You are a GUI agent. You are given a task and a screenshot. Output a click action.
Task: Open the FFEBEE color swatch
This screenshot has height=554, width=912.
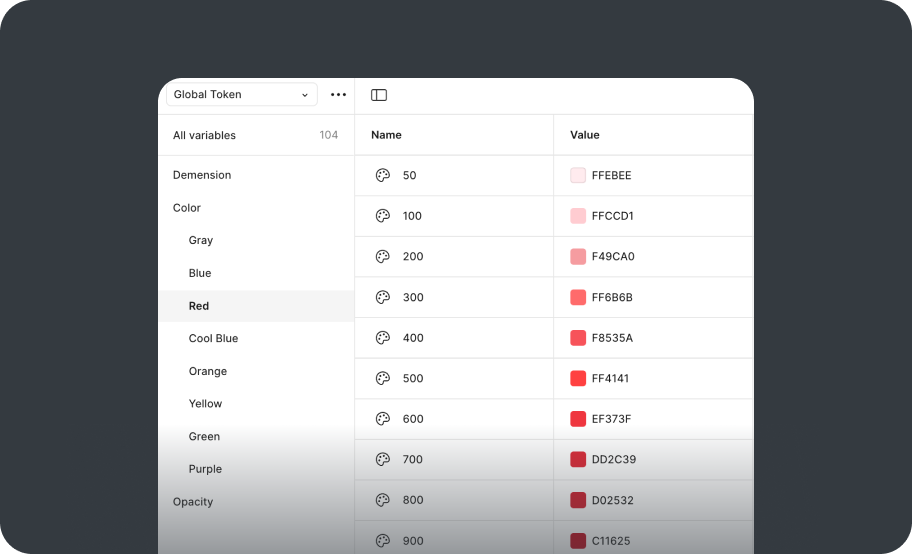point(578,175)
